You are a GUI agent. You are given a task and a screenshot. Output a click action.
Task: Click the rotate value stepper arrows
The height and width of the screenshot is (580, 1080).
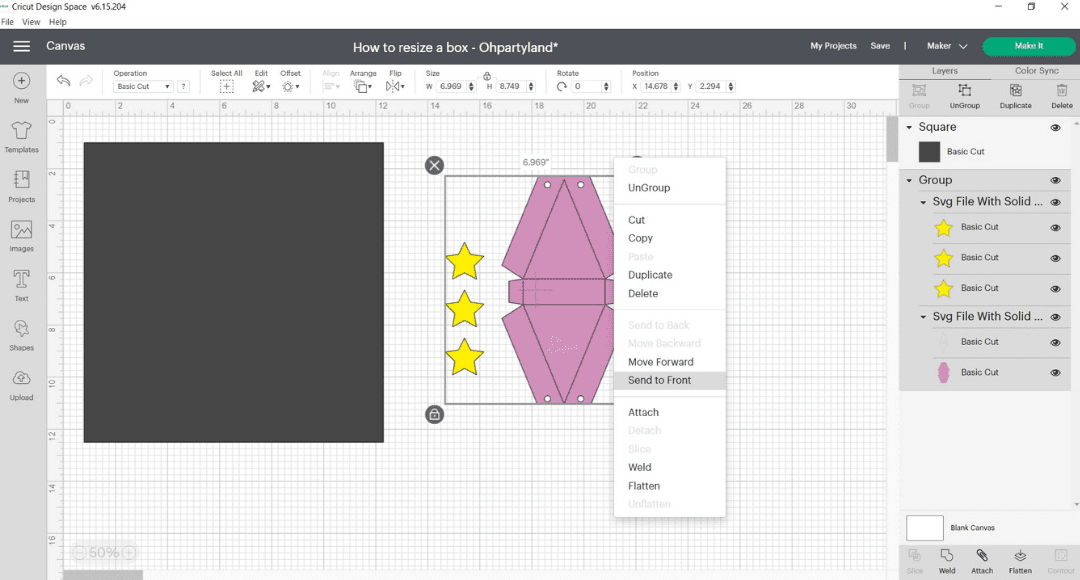tap(606, 86)
